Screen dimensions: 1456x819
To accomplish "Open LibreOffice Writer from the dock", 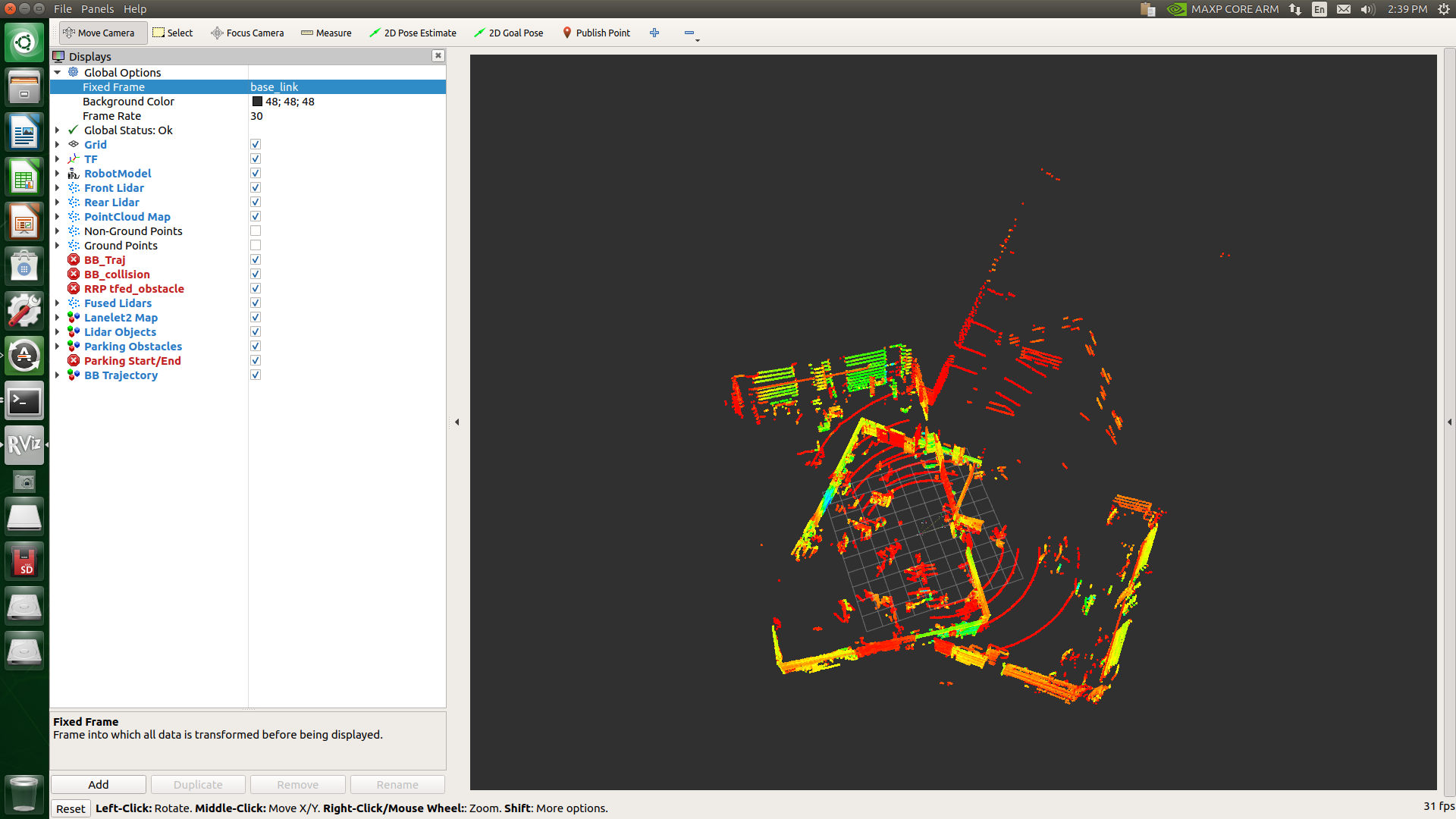I will pos(24,133).
